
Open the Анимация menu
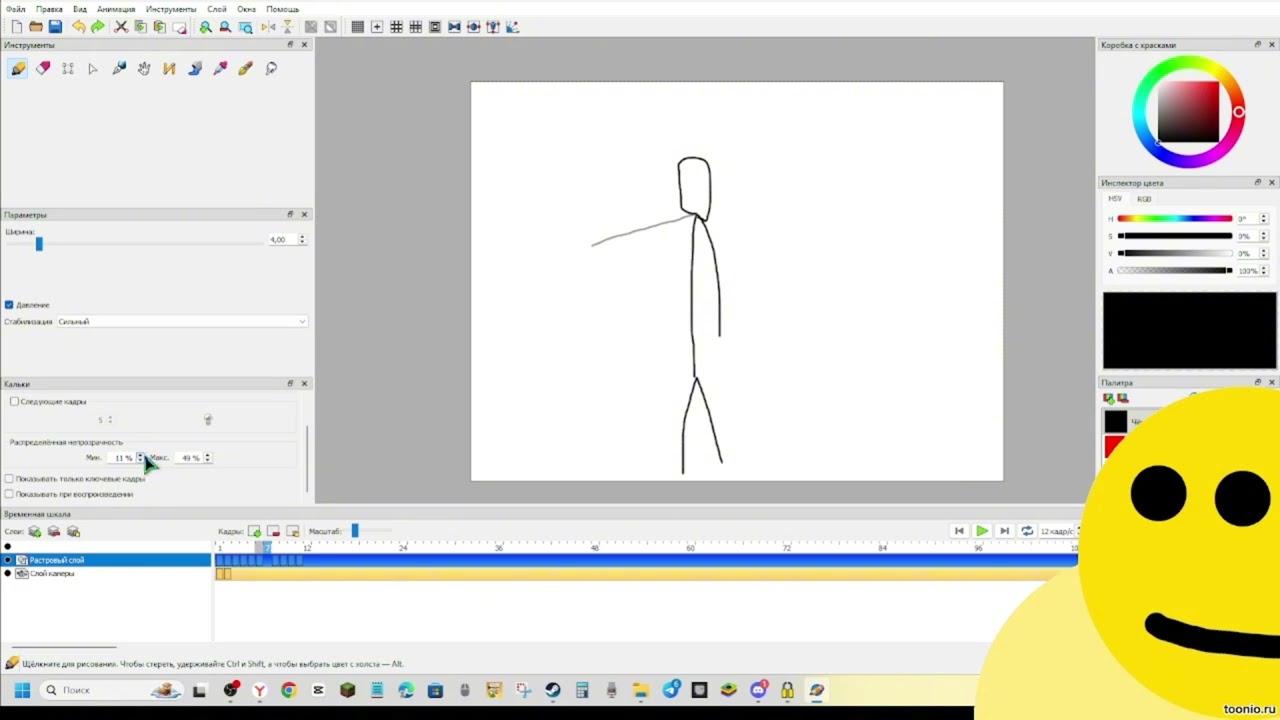click(116, 9)
